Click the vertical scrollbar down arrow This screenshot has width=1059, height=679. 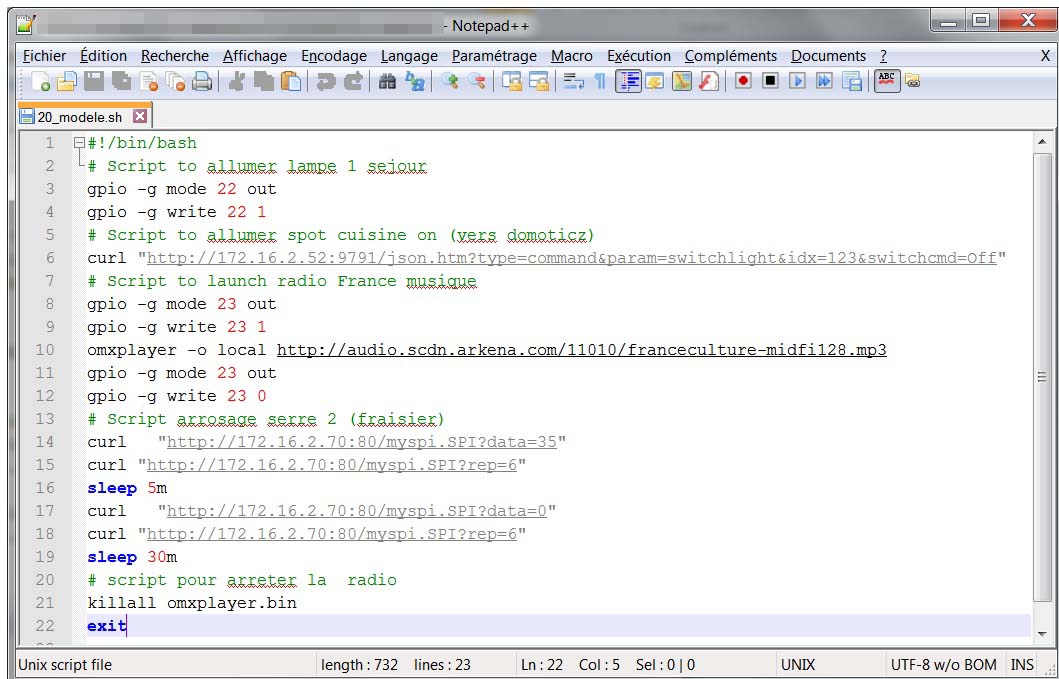[1041, 634]
